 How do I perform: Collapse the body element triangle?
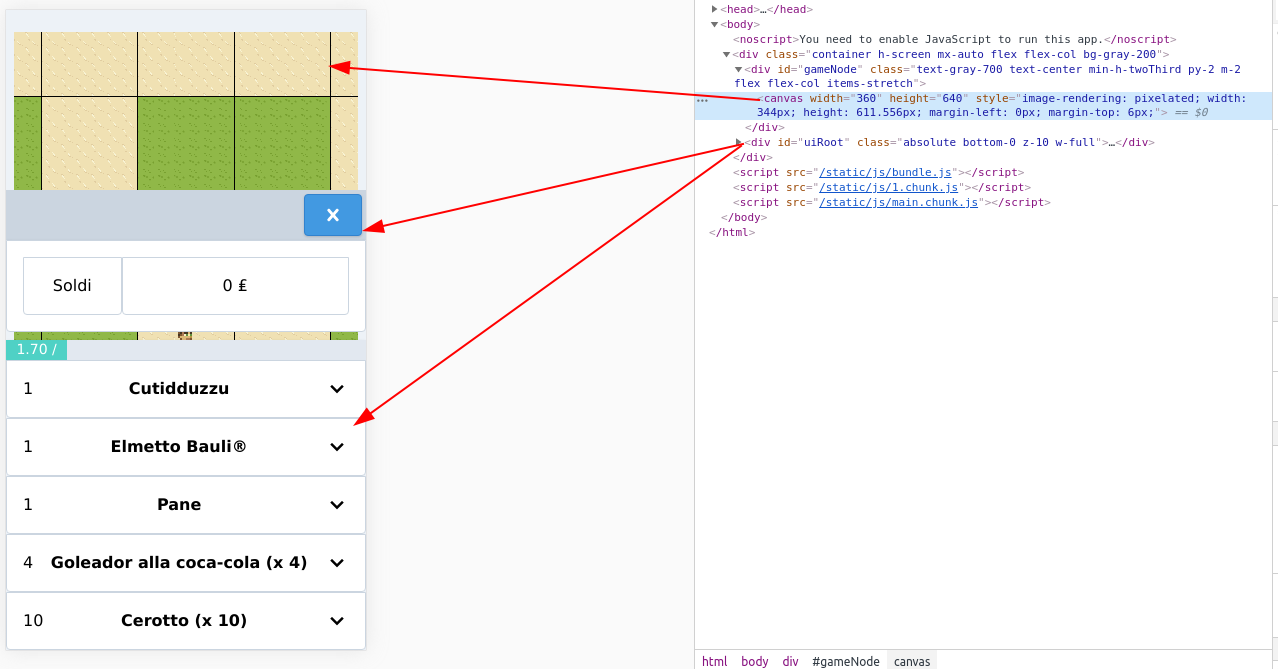click(714, 24)
